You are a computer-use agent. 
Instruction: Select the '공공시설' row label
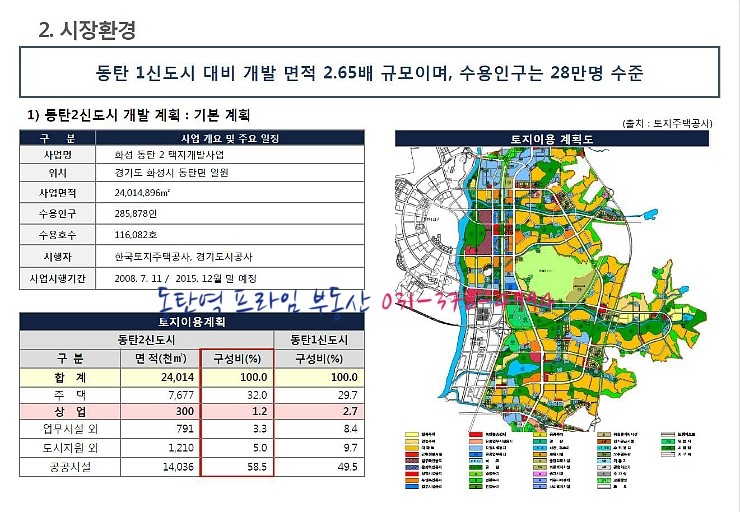(70, 467)
